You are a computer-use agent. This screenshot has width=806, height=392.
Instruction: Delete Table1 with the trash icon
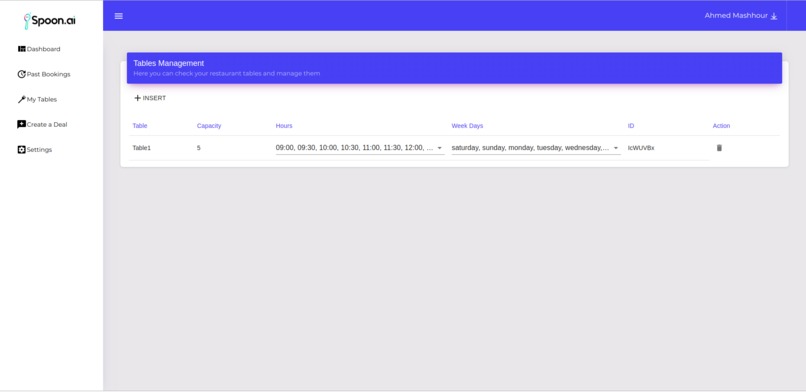click(x=719, y=148)
